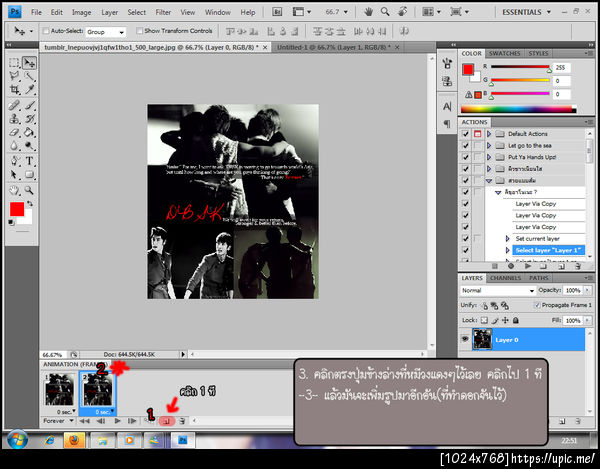Select animation frame 1 thumbnail
The width and height of the screenshot is (600, 469).
click(59, 390)
